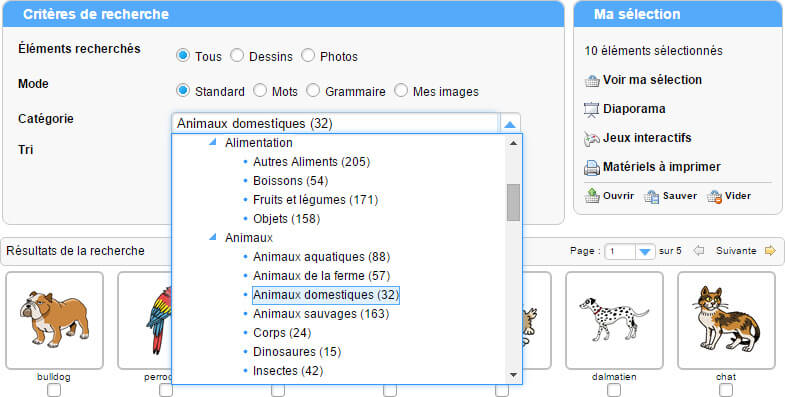Click the grey previous page arrow
Image resolution: width=785 pixels, height=397 pixels.
pos(698,251)
